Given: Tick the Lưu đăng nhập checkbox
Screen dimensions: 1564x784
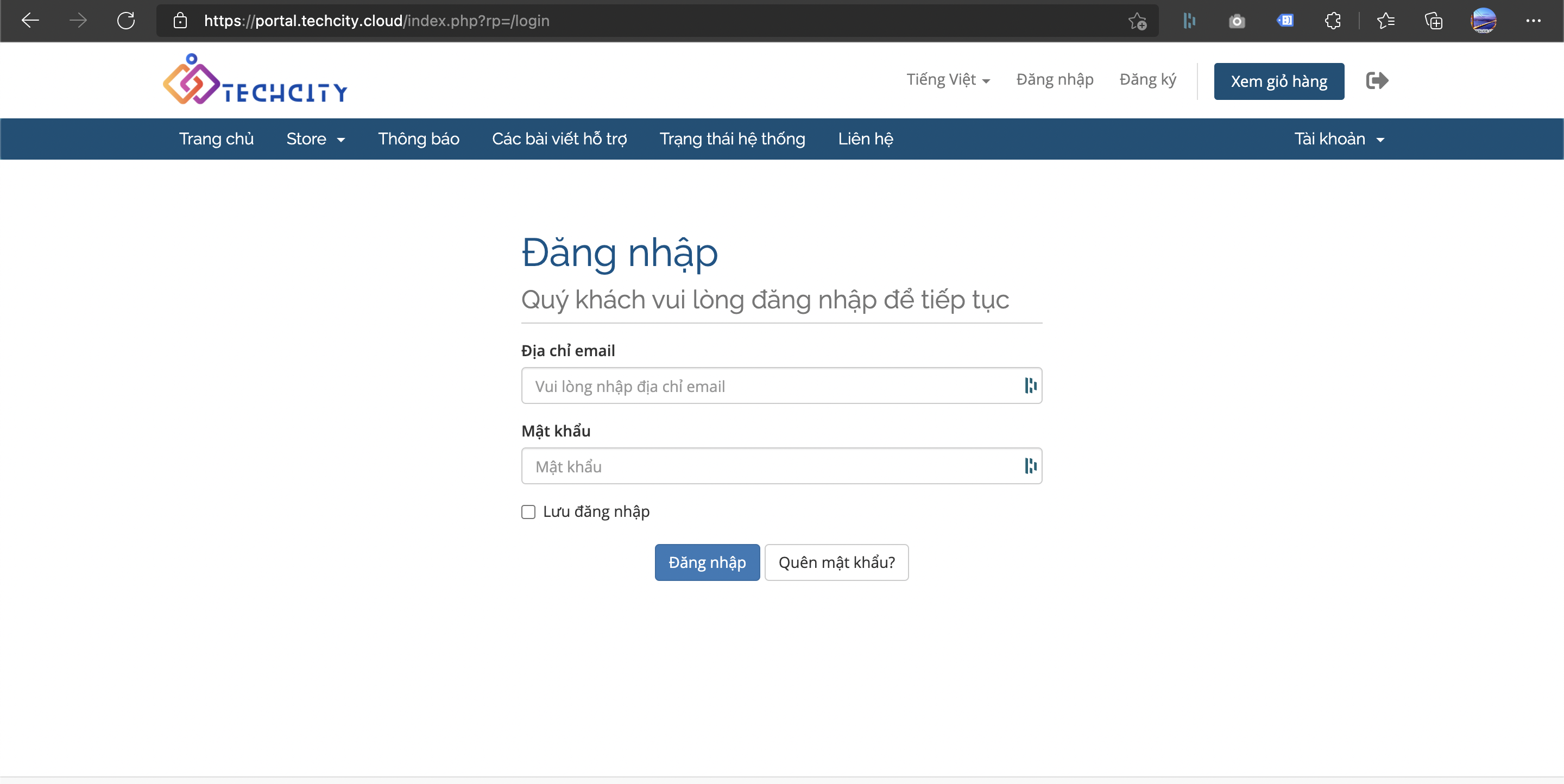Looking at the screenshot, I should [528, 511].
